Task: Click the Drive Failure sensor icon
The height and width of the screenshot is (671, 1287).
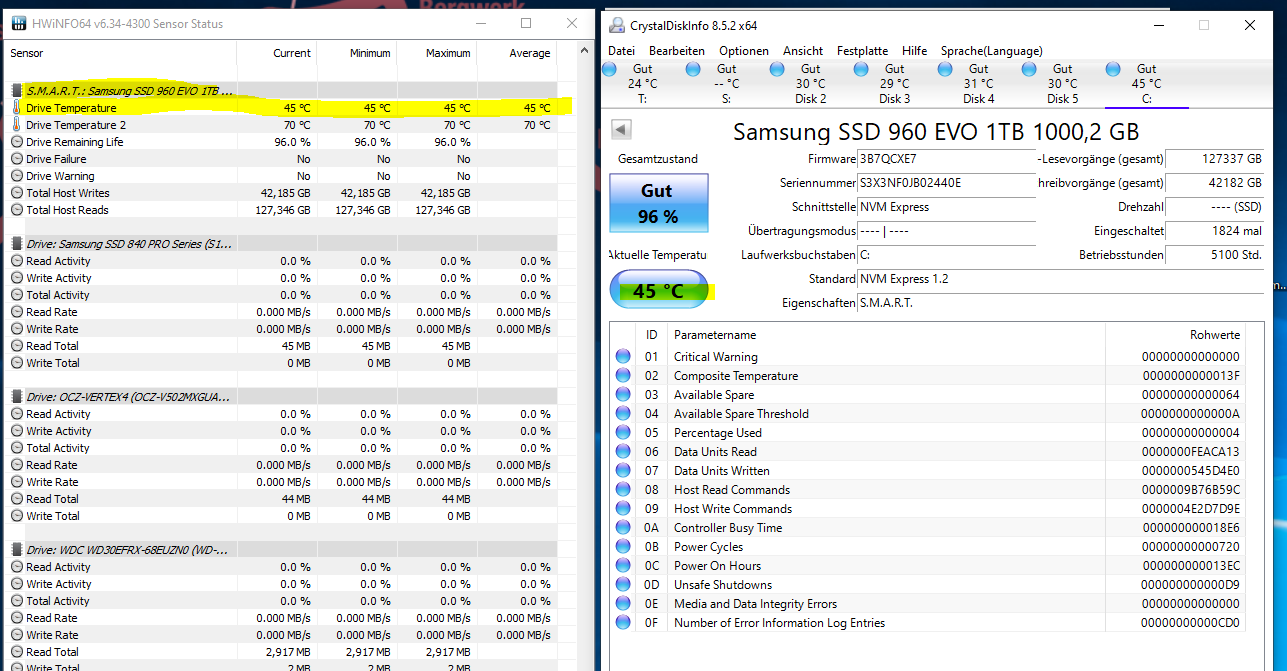Action: [x=17, y=159]
